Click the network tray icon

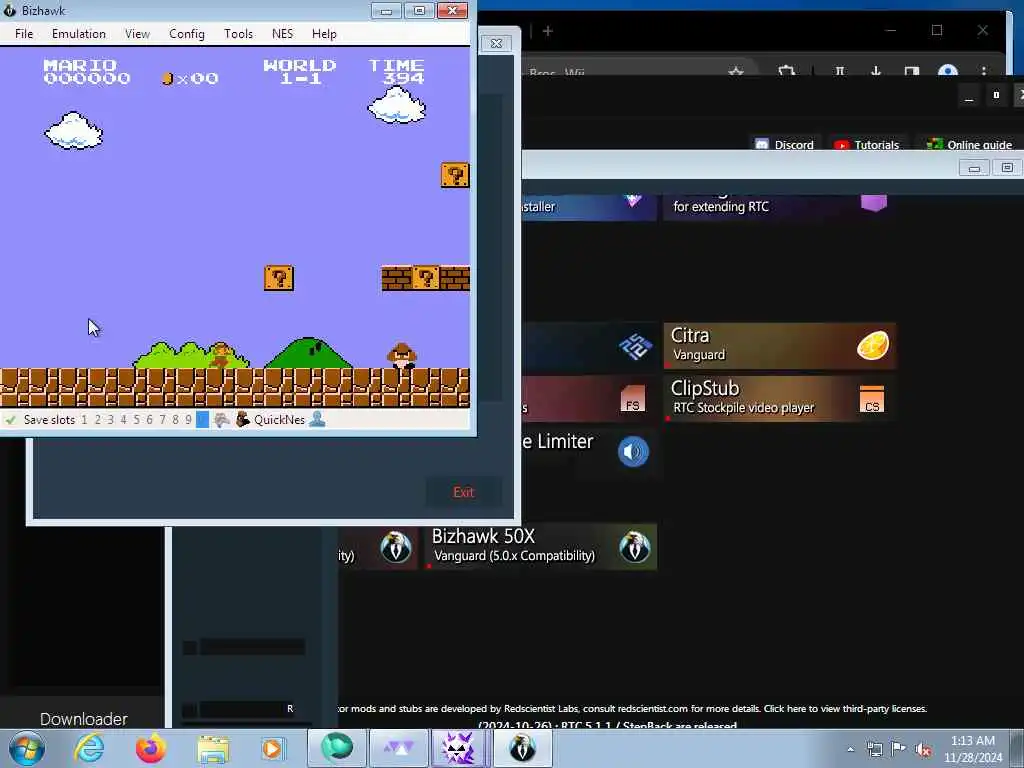pos(874,749)
